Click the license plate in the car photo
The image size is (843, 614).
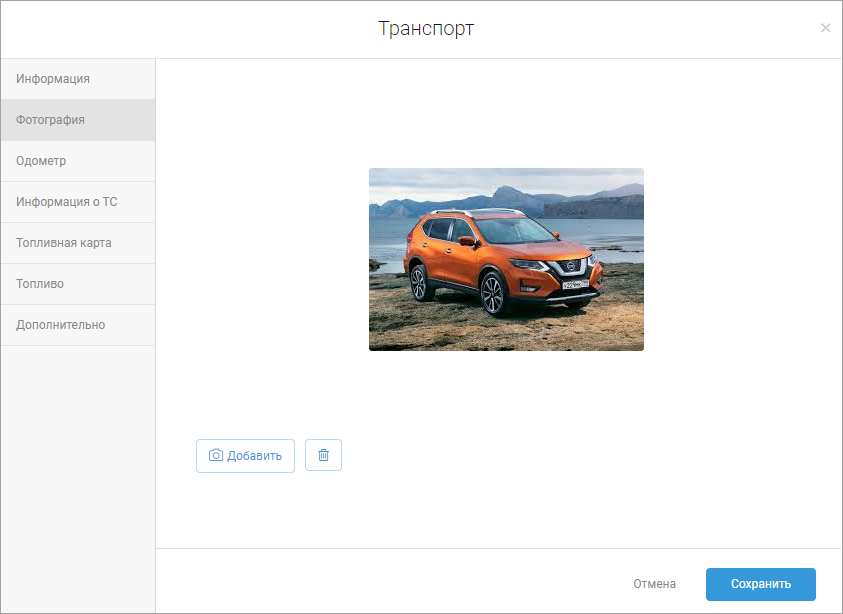pyautogui.click(x=574, y=284)
